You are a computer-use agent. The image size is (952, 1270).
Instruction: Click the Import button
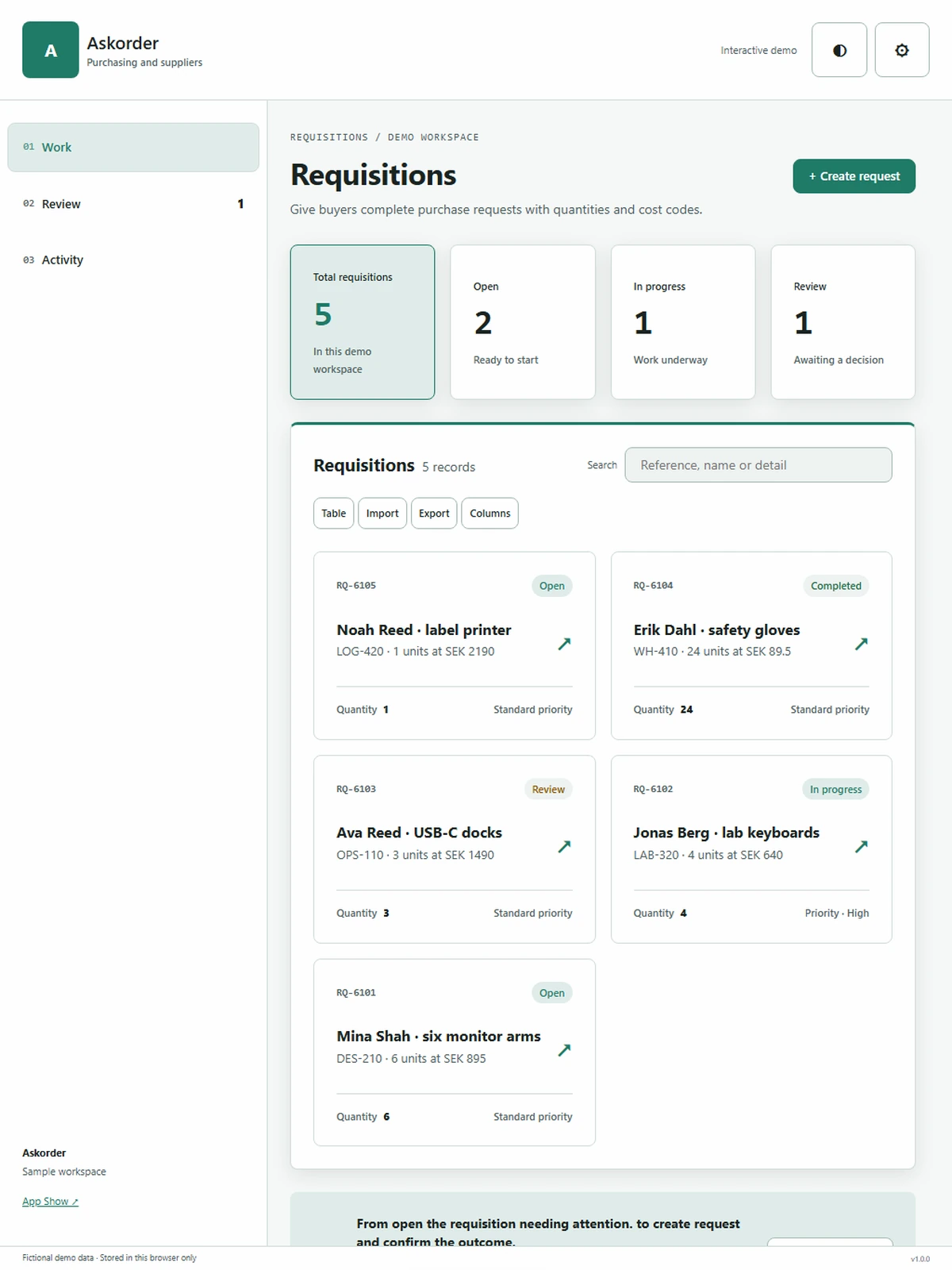(x=382, y=514)
